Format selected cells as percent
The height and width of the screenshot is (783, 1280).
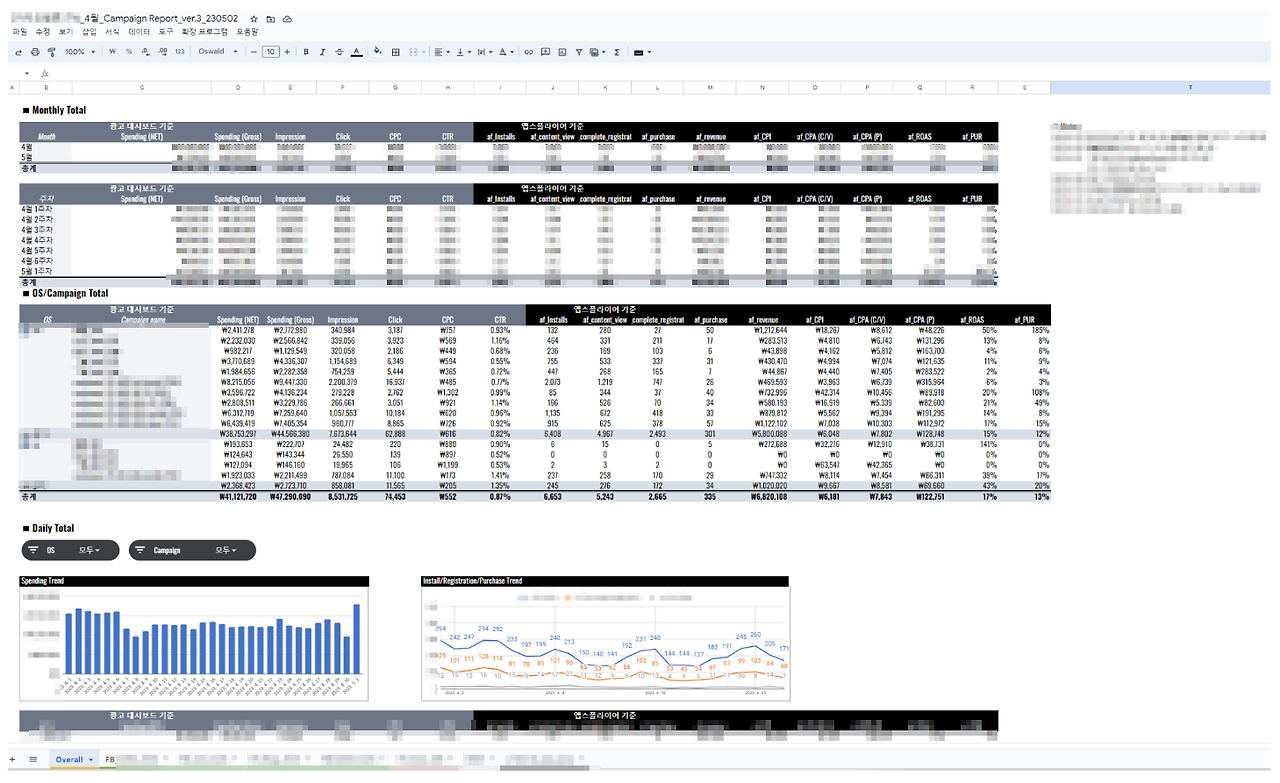click(129, 51)
